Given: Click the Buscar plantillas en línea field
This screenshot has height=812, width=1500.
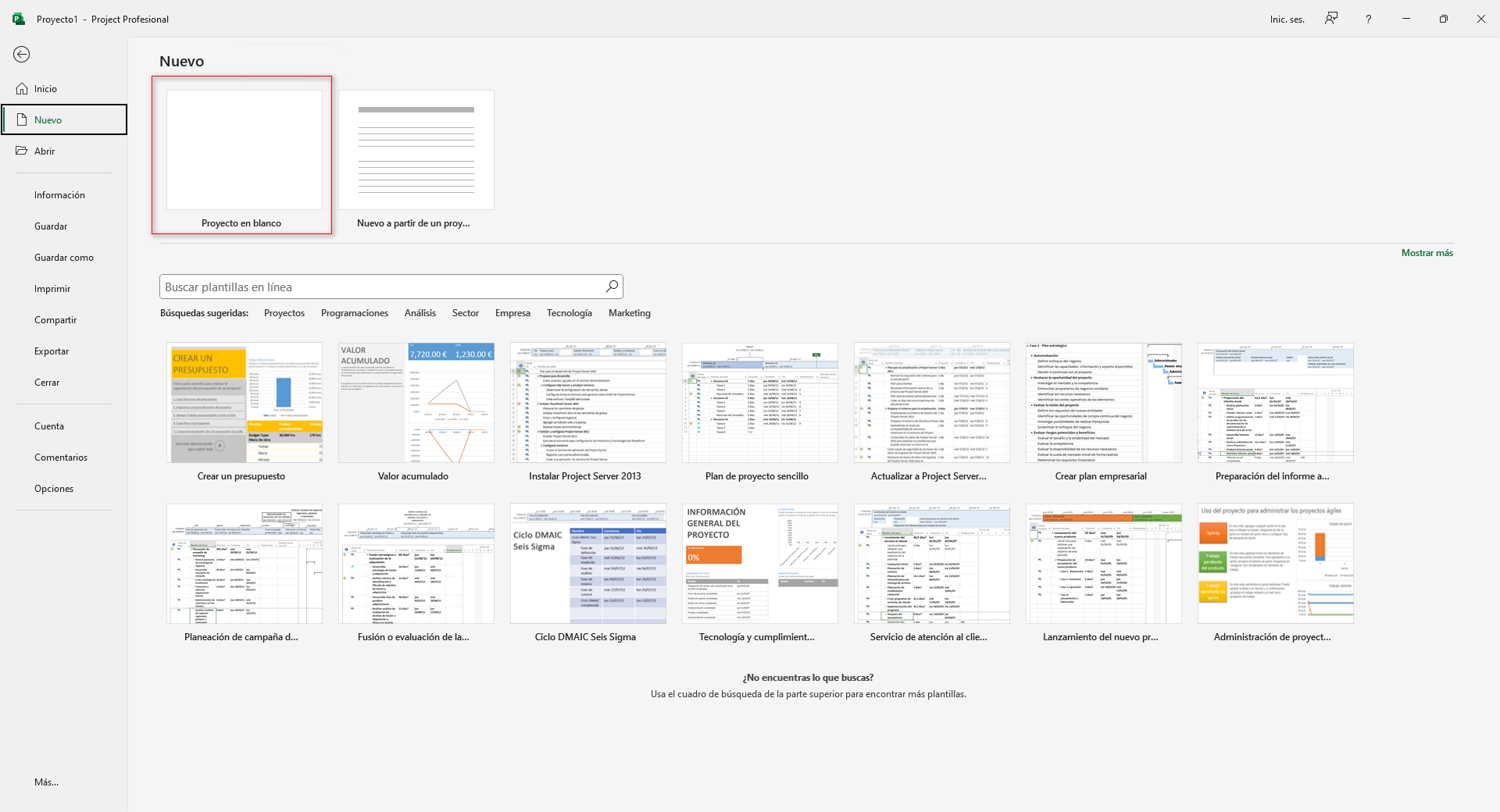Looking at the screenshot, I should coord(383,287).
